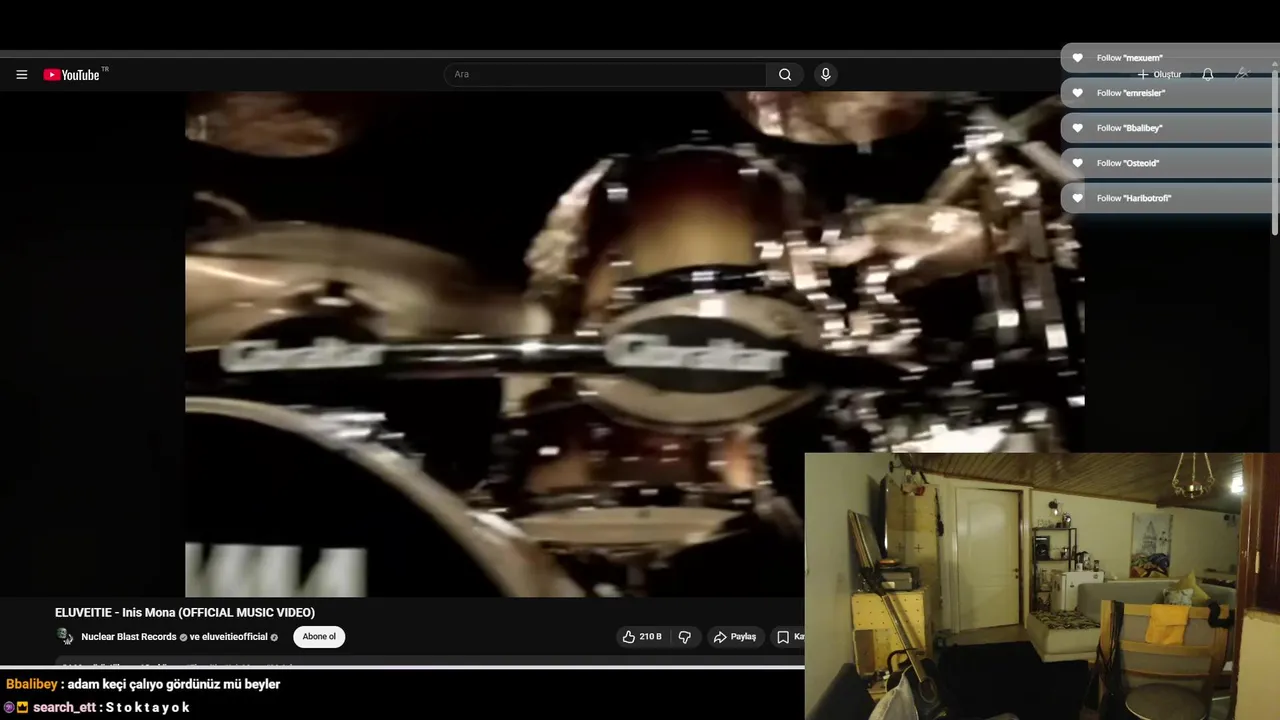Screen dimensions: 1280x720
Task: Click the Follow "emreisler" label
Action: pos(1131,93)
